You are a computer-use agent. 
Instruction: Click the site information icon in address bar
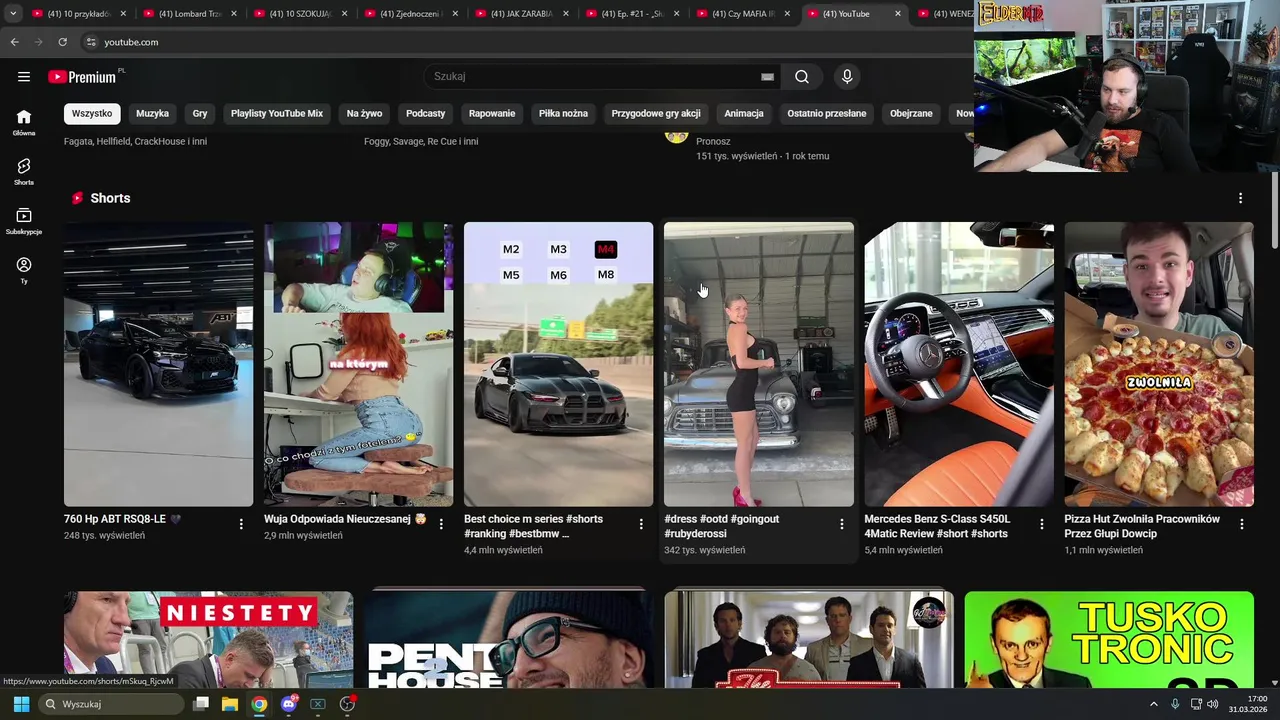(x=90, y=42)
